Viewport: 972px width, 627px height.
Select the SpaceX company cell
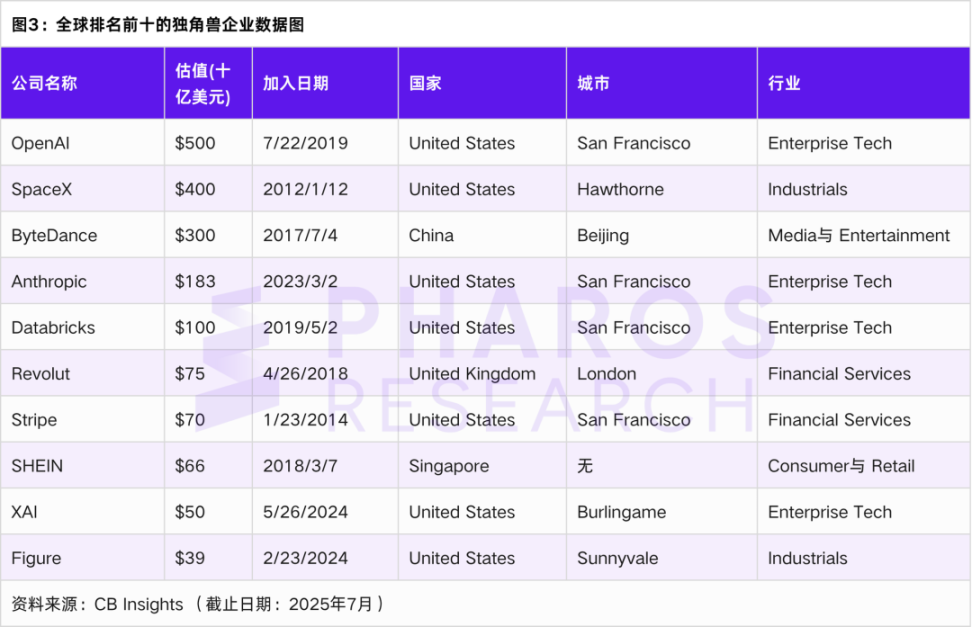pos(41,189)
